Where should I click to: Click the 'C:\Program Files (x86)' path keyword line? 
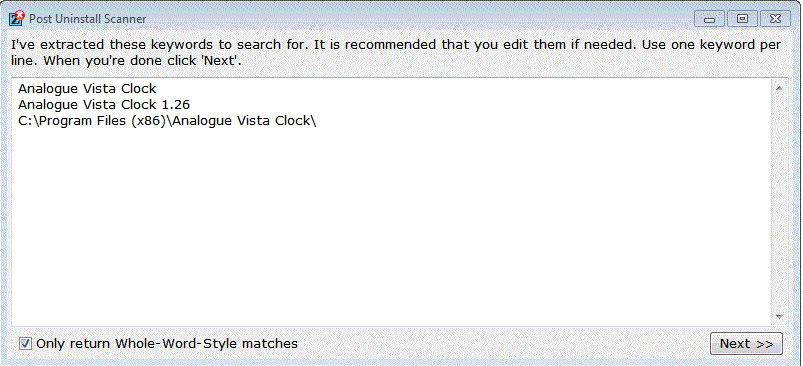coord(167,121)
